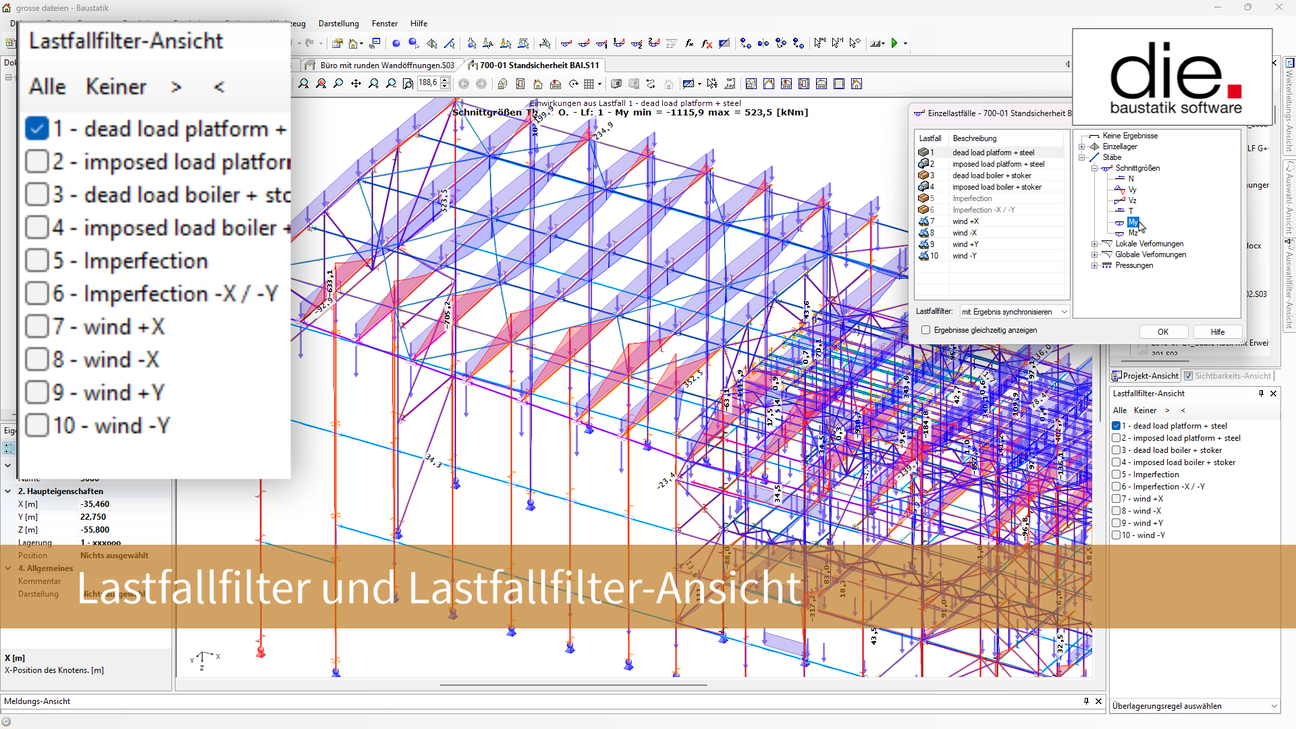Click the blue sphere node icon
1296x729 pixels.
point(396,44)
